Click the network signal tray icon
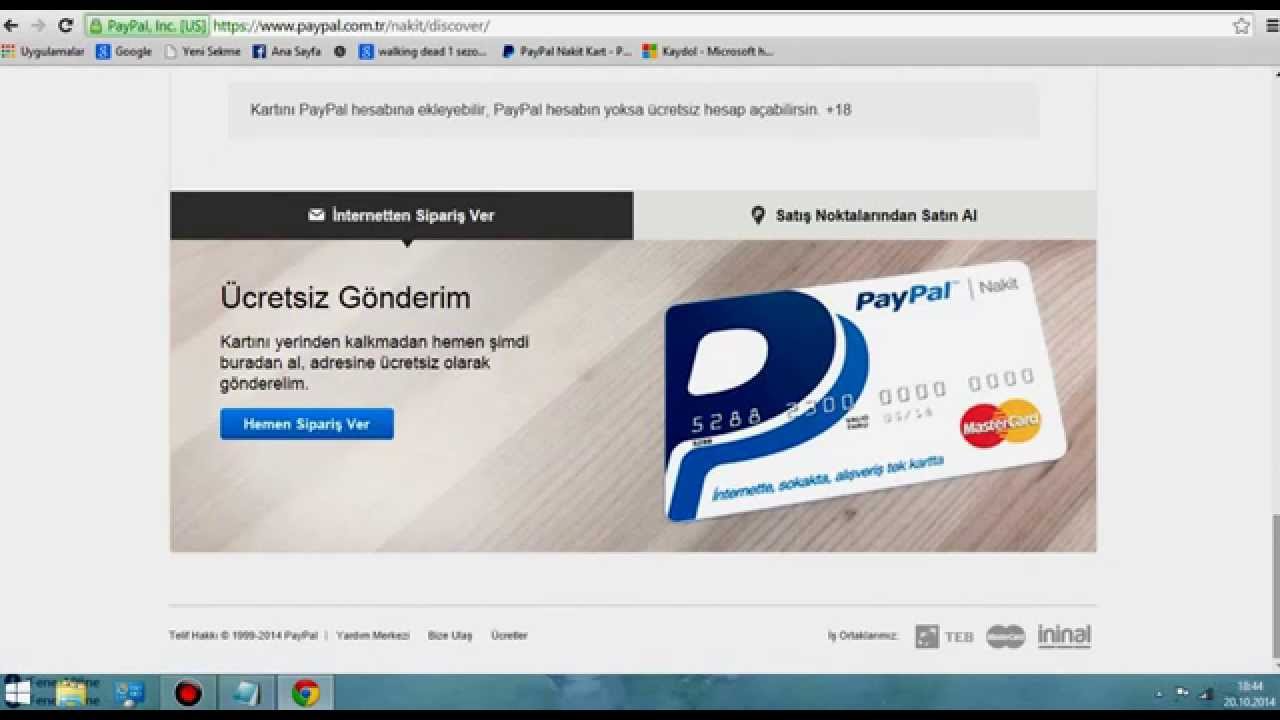Viewport: 1280px width, 720px height. [1206, 693]
